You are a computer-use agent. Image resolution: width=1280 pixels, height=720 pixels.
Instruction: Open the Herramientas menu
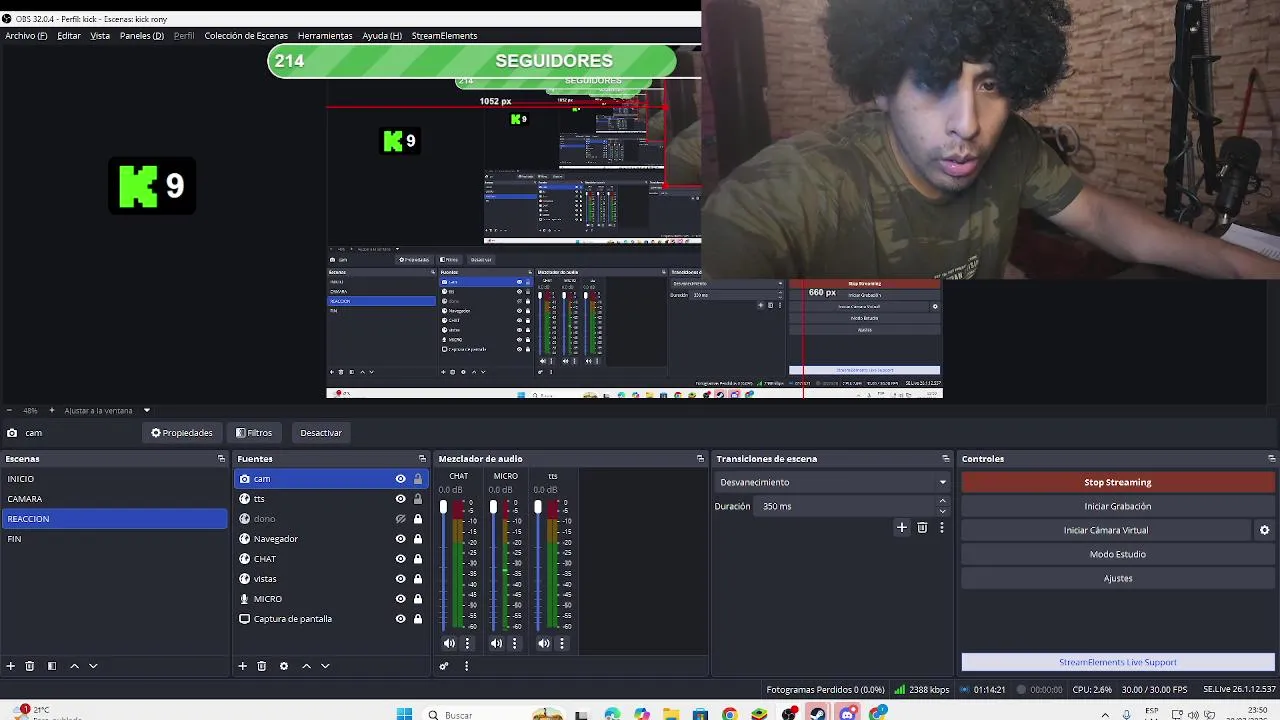pos(325,36)
